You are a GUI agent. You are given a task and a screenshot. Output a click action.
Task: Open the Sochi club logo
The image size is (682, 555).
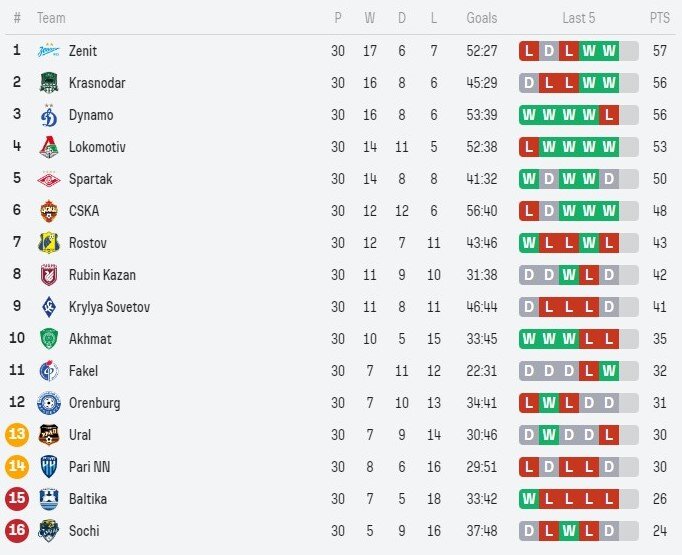[49, 531]
